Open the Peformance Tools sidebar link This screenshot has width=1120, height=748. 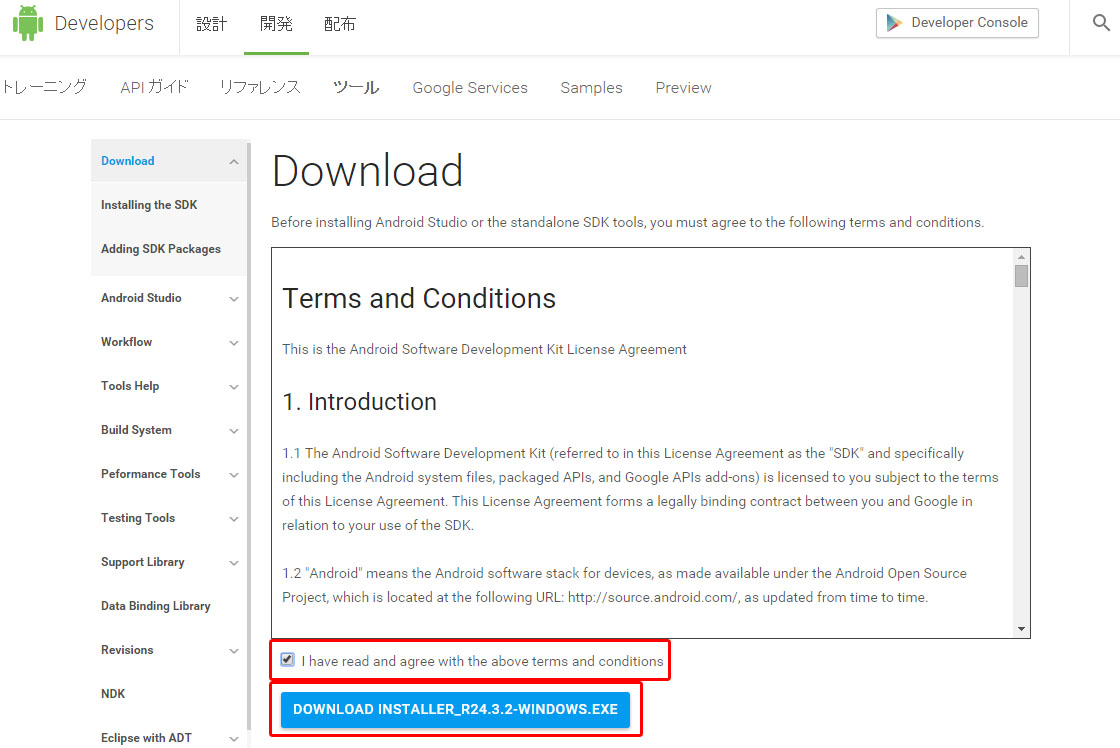[151, 474]
